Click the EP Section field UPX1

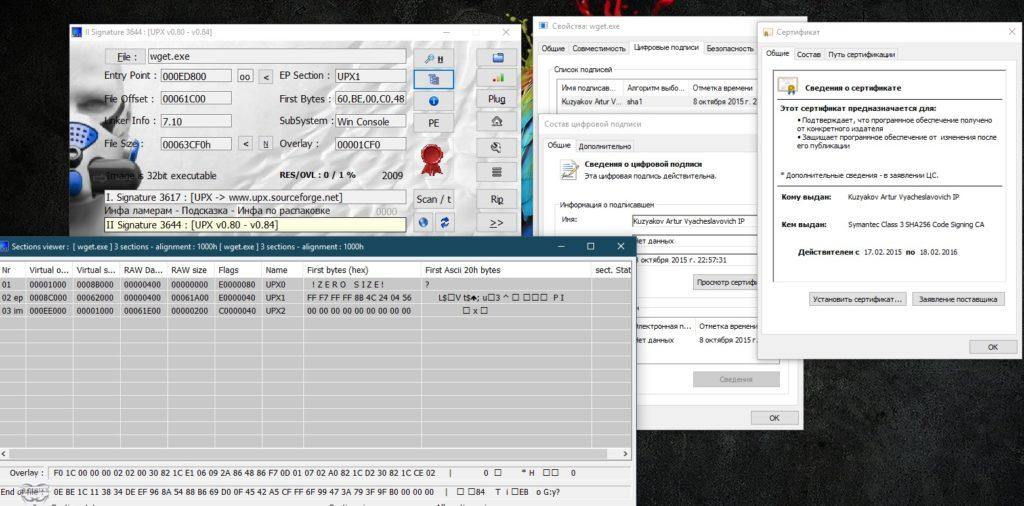(370, 76)
